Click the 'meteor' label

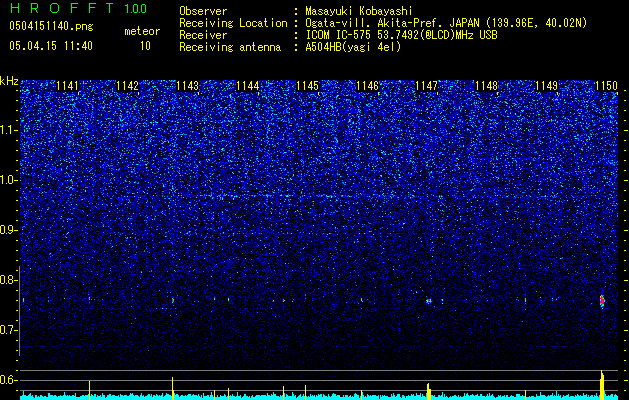[142, 31]
